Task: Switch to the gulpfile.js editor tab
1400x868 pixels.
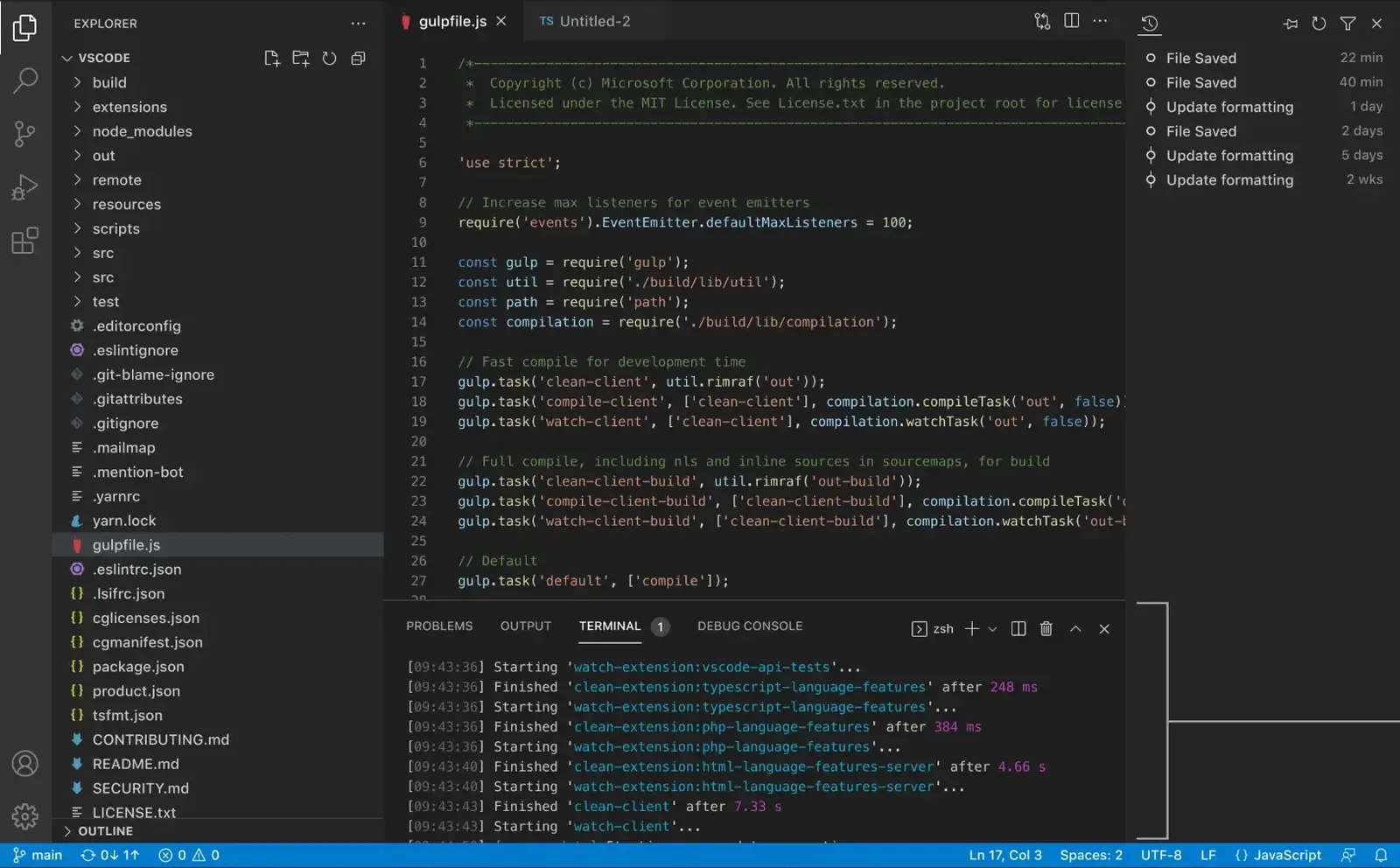Action: click(x=453, y=21)
